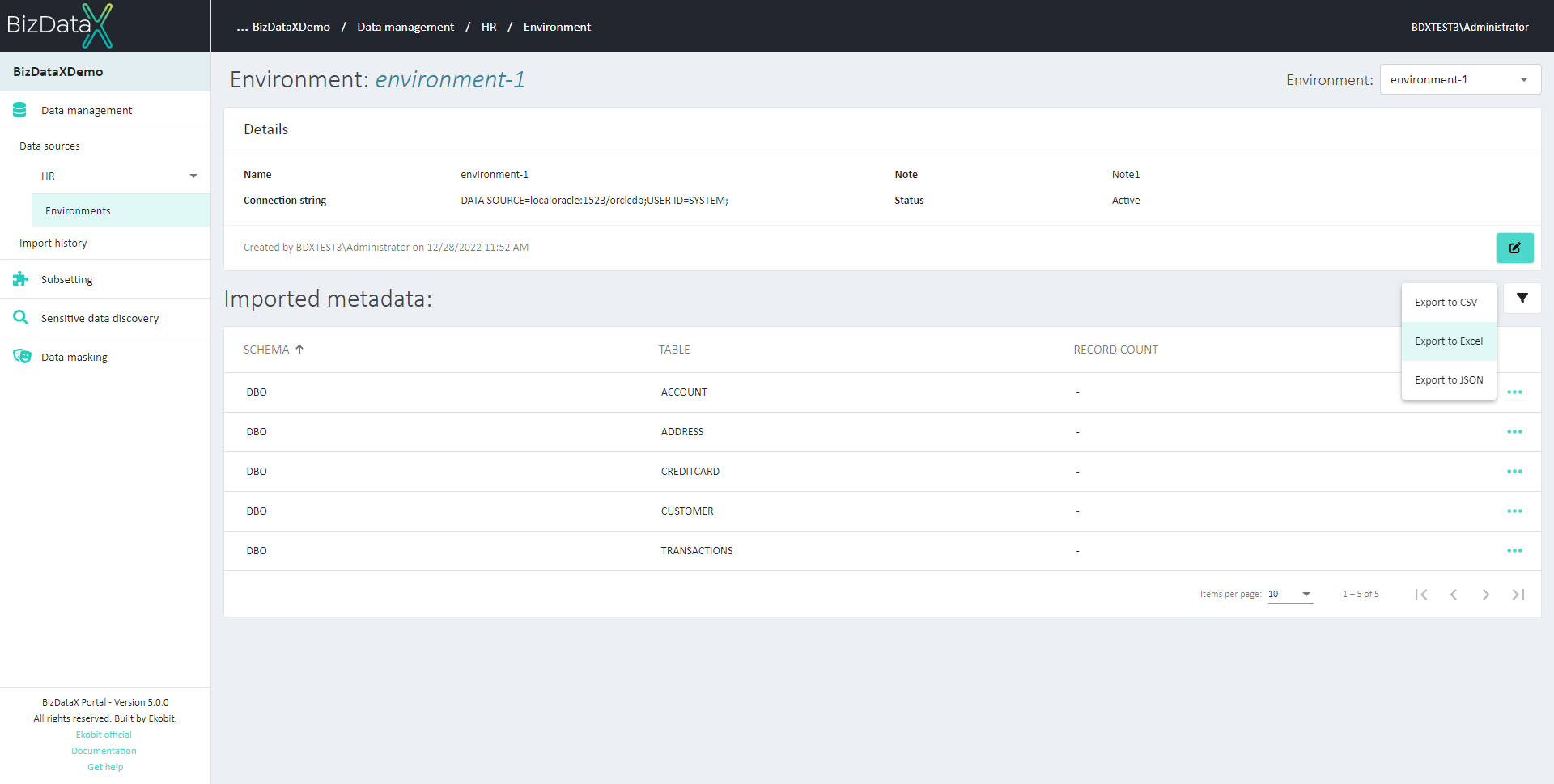Click TRANSACTIONS table name cell
Screen dimensions: 1554x784
tap(697, 551)
